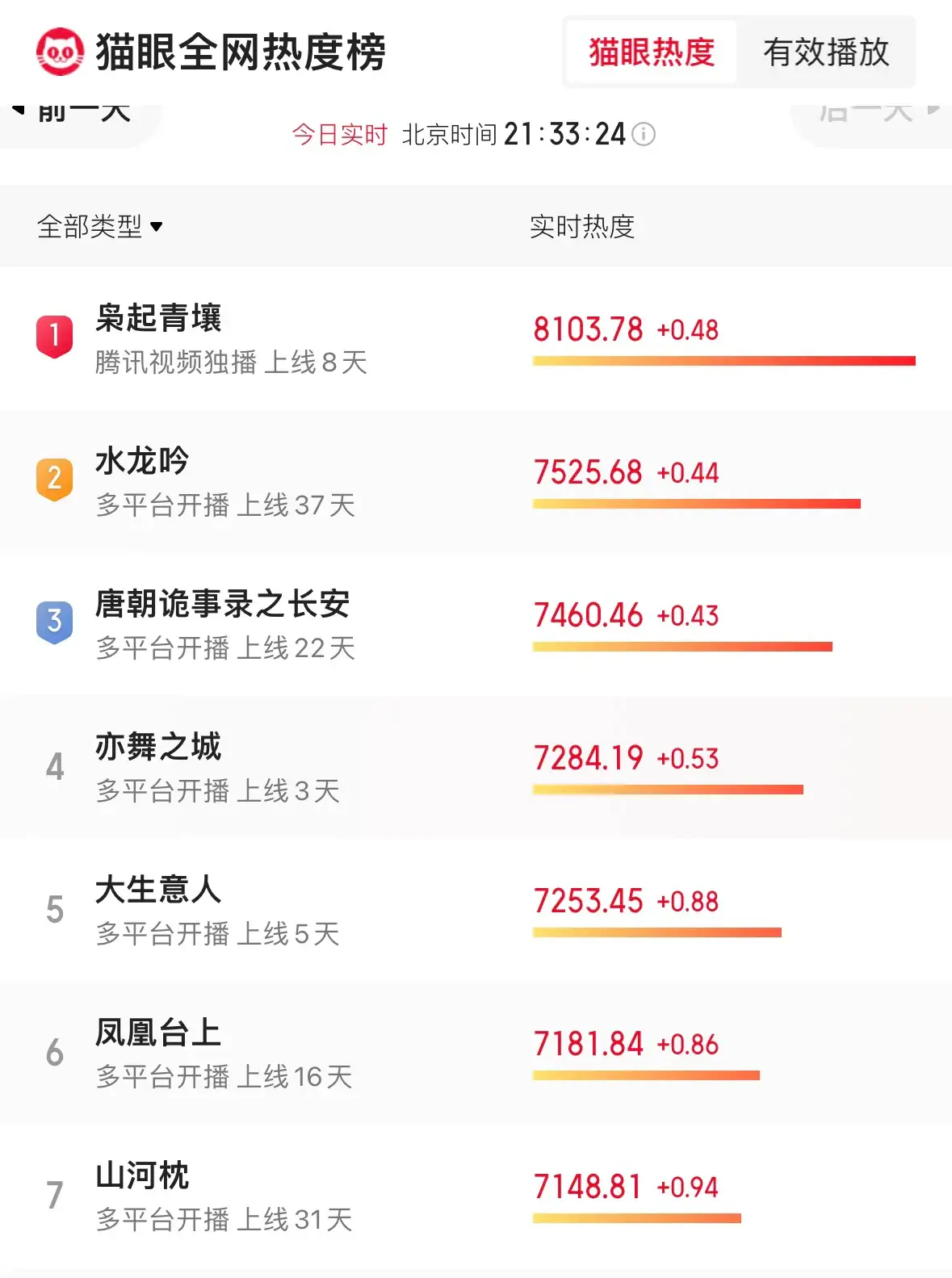The image size is (952, 1278).
Task: Click the red rank 1 badge
Action: tap(55, 335)
